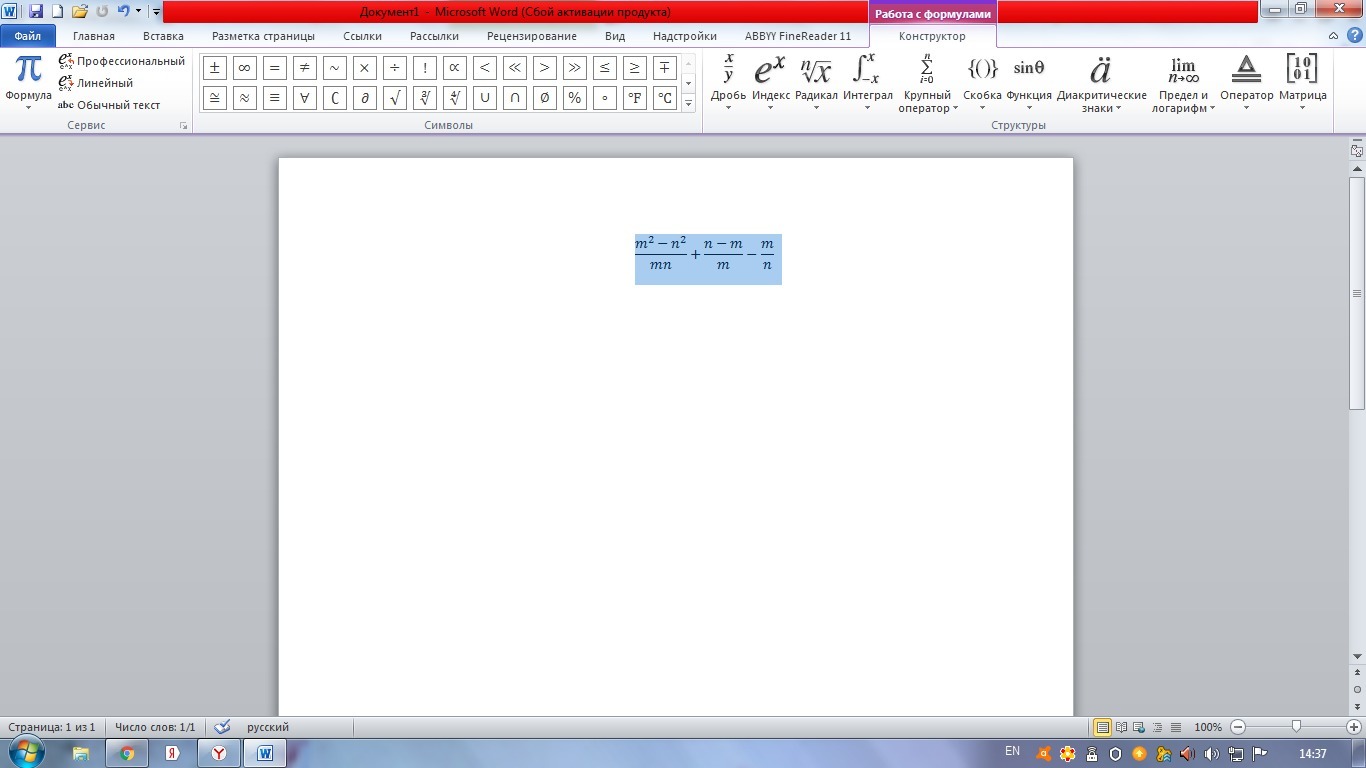Viewport: 1366px width, 768px height.
Task: Select Draft view in status bar
Action: click(1176, 727)
